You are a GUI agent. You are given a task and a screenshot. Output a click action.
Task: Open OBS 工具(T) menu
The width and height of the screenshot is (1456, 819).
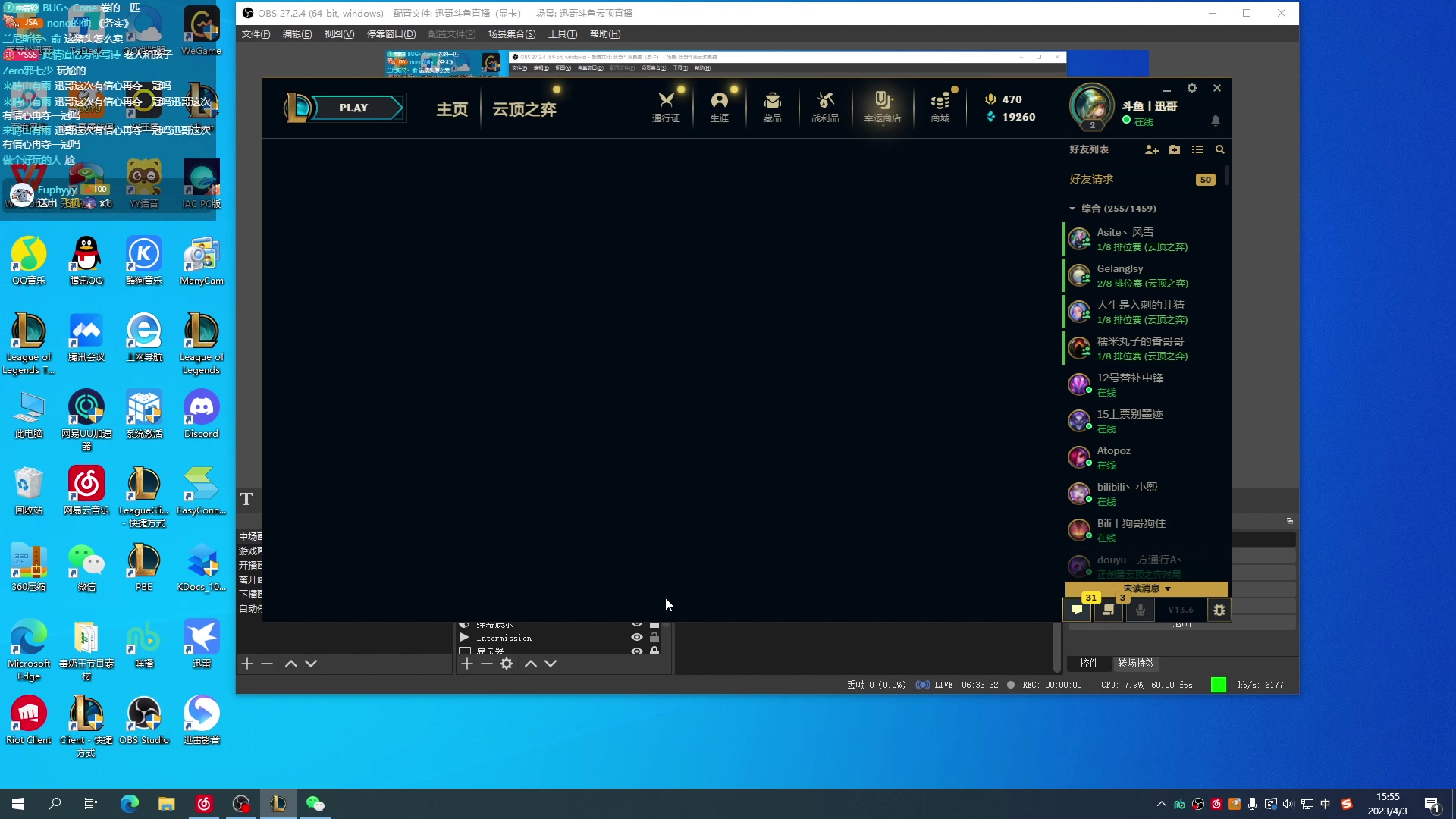pos(563,34)
